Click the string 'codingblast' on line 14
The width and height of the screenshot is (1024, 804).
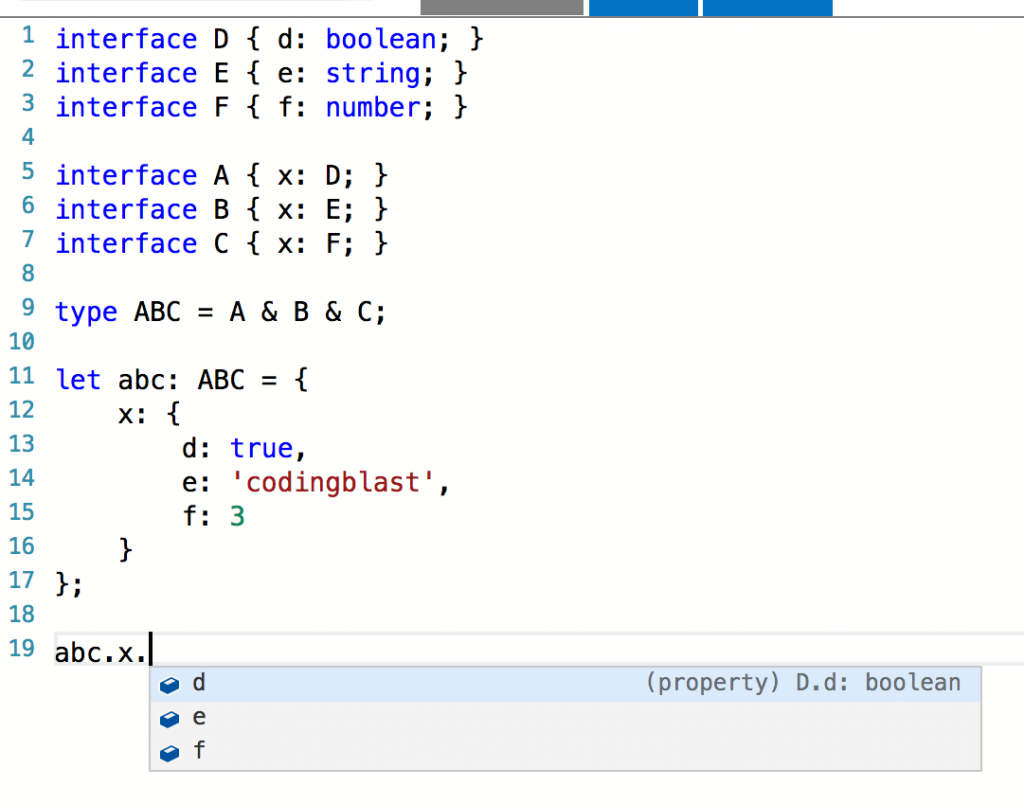click(335, 482)
